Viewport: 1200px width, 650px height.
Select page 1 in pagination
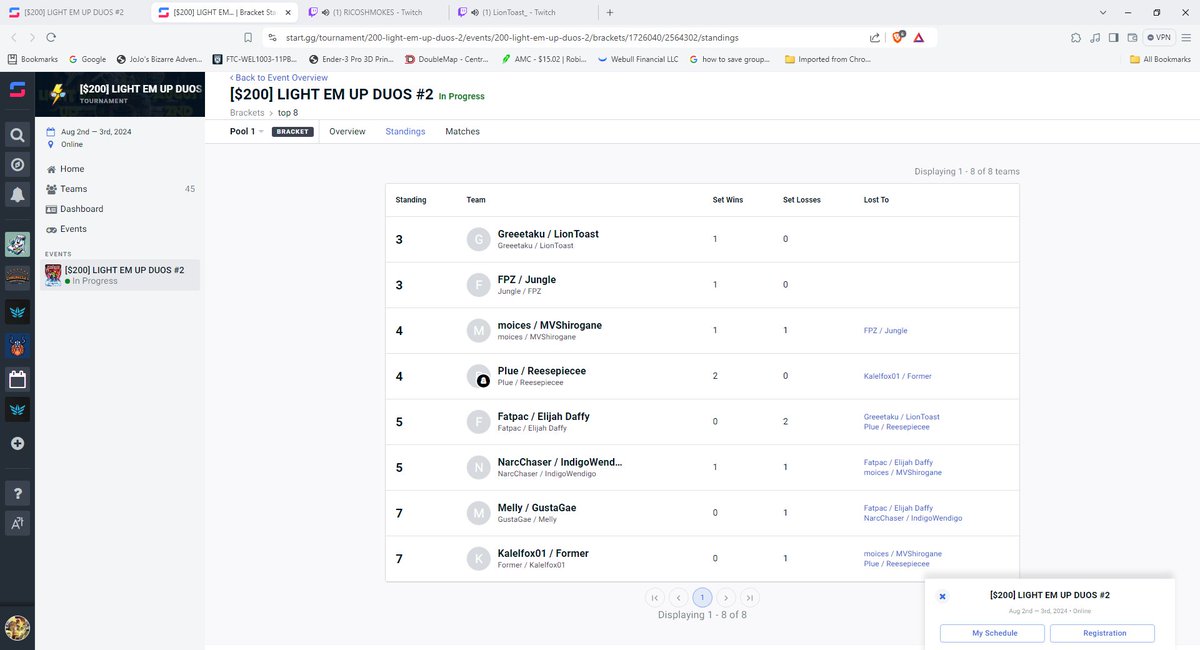(x=702, y=598)
